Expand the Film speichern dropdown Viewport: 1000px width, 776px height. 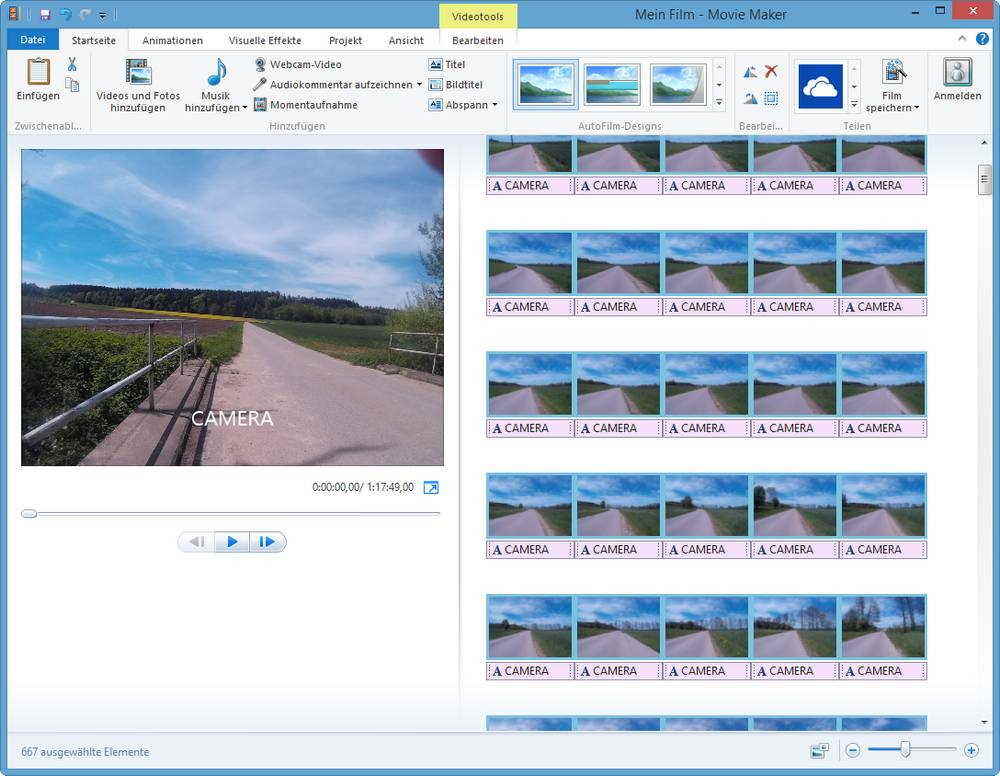(x=916, y=108)
